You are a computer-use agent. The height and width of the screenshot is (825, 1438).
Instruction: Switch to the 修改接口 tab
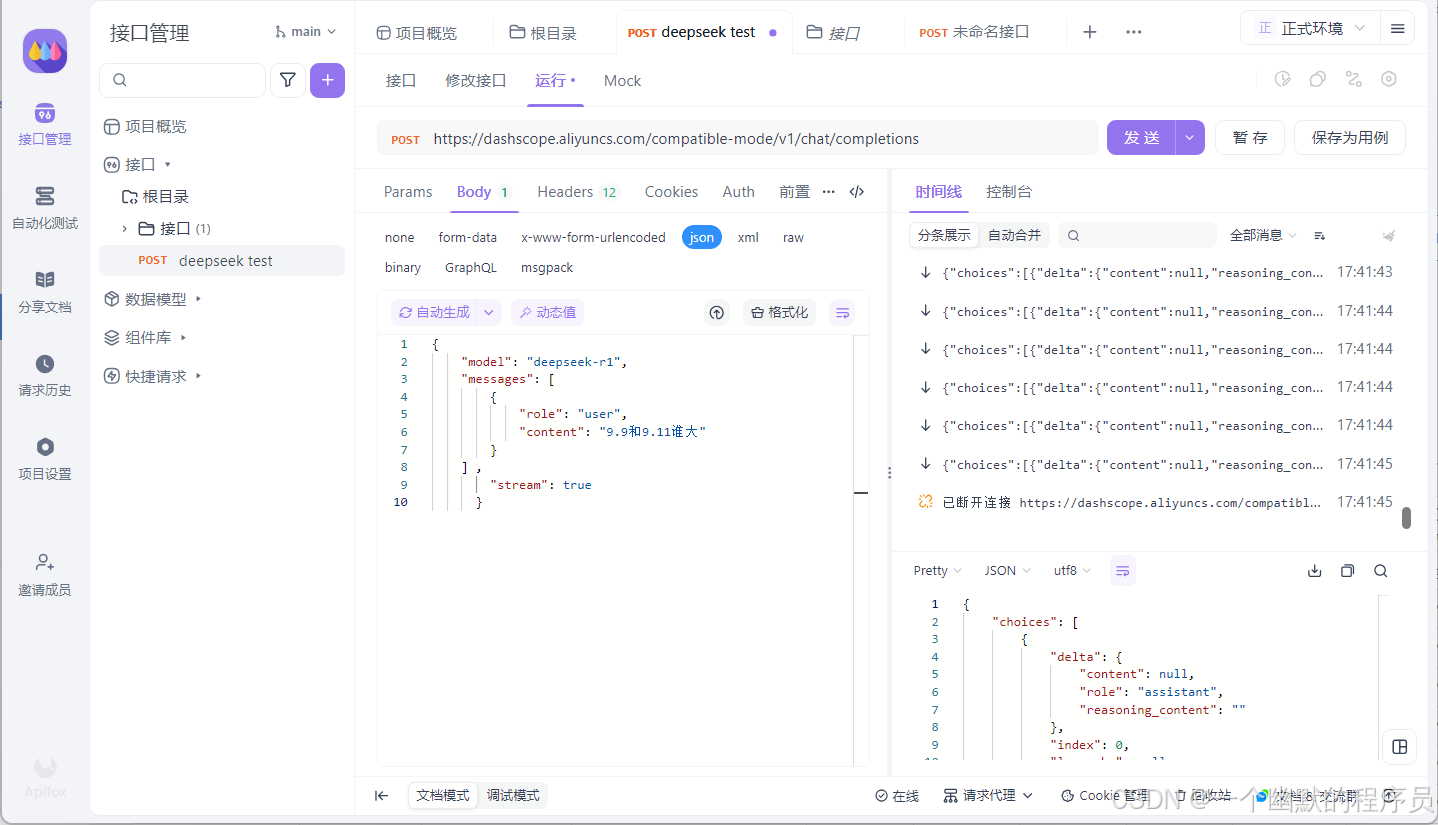[476, 81]
